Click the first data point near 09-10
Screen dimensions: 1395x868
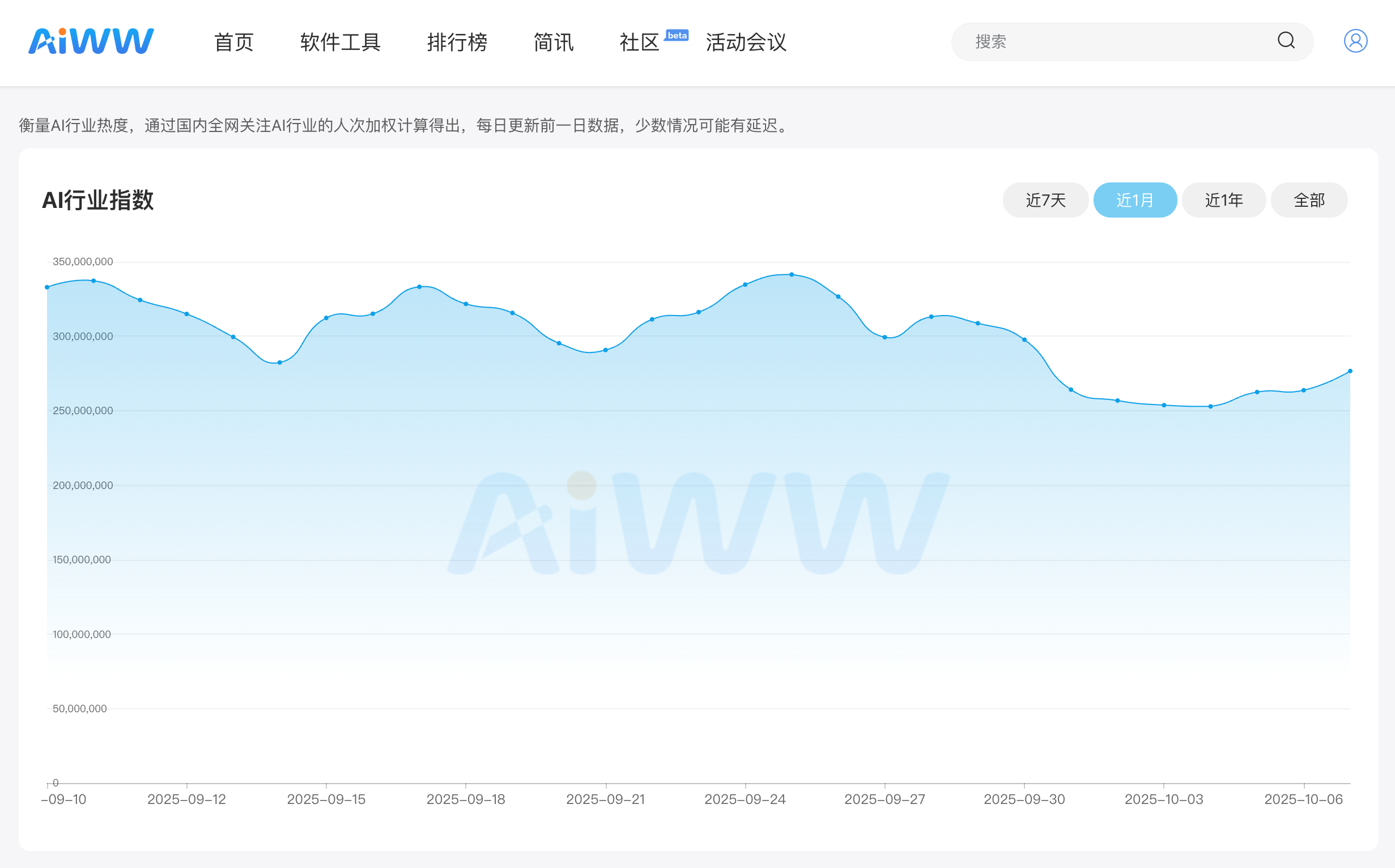tap(46, 287)
